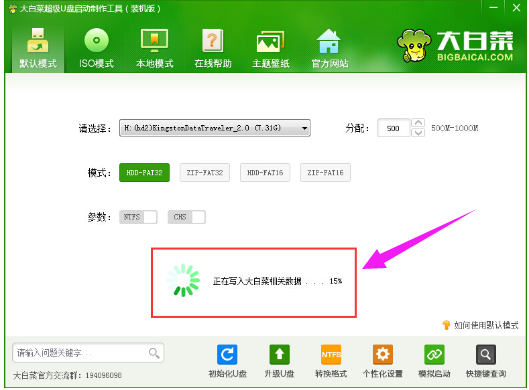Toggle the NTFS parameter switch
Viewport: 529px width, 390px height.
pos(138,217)
